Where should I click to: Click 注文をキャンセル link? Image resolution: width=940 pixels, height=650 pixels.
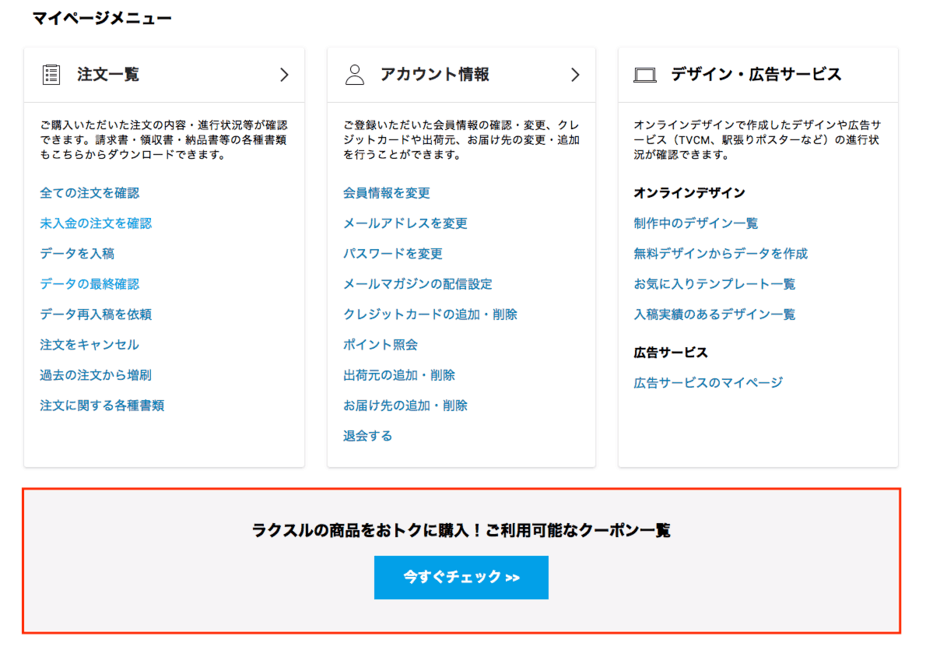(x=89, y=345)
